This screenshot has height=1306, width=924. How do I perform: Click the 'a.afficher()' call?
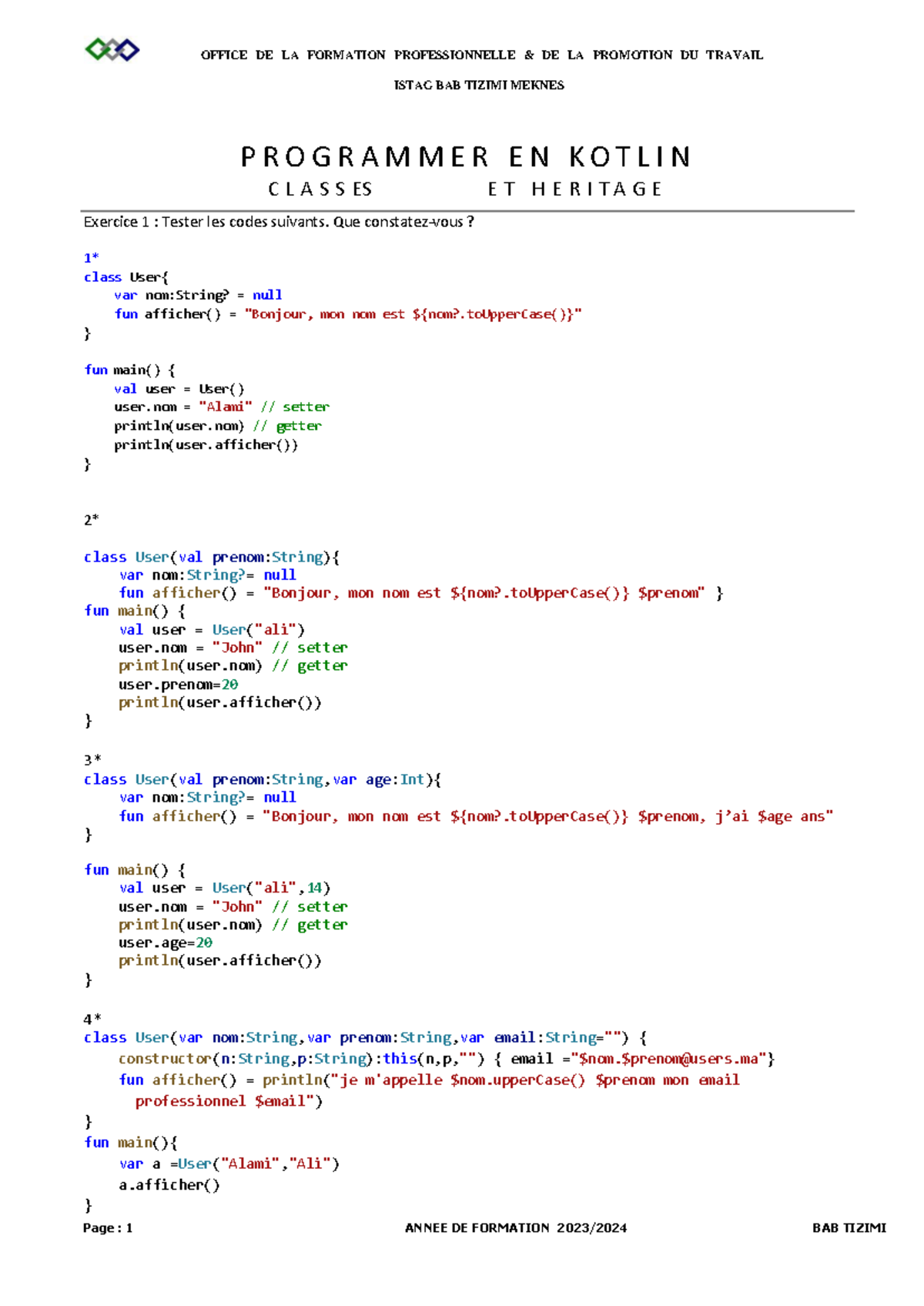coord(169,1185)
